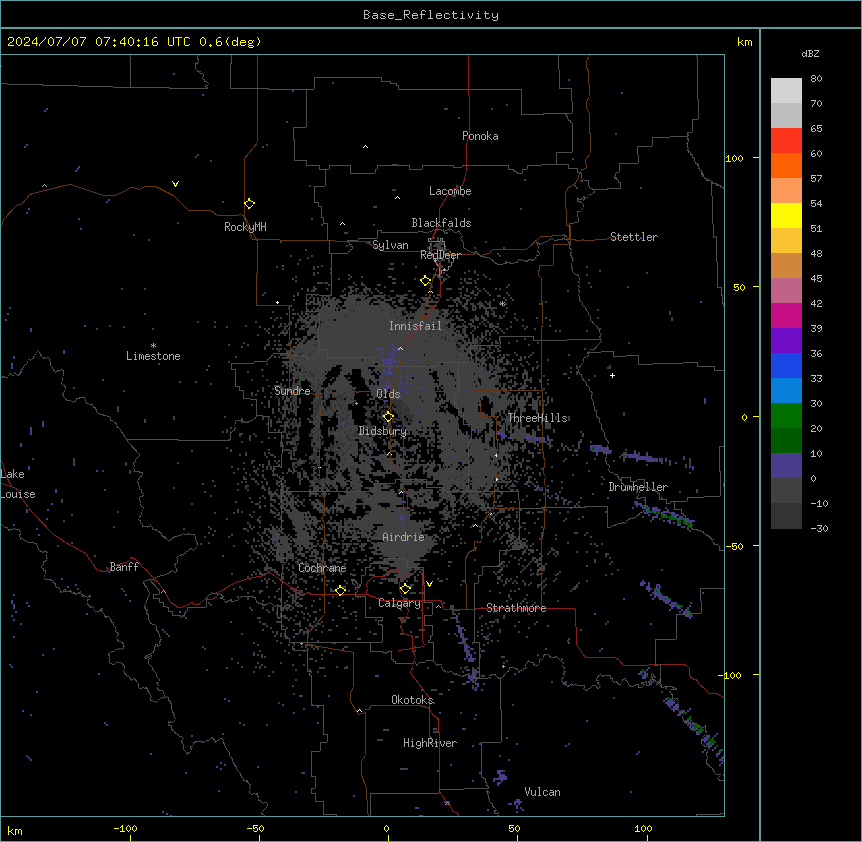Select the yellow 51-54 dBZ legend swatch
This screenshot has width=862, height=842.
coord(786,215)
